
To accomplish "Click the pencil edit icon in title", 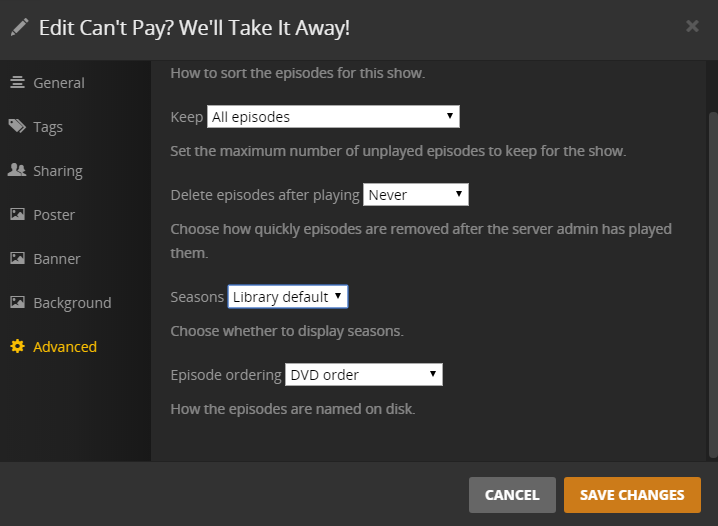I will [x=19, y=27].
